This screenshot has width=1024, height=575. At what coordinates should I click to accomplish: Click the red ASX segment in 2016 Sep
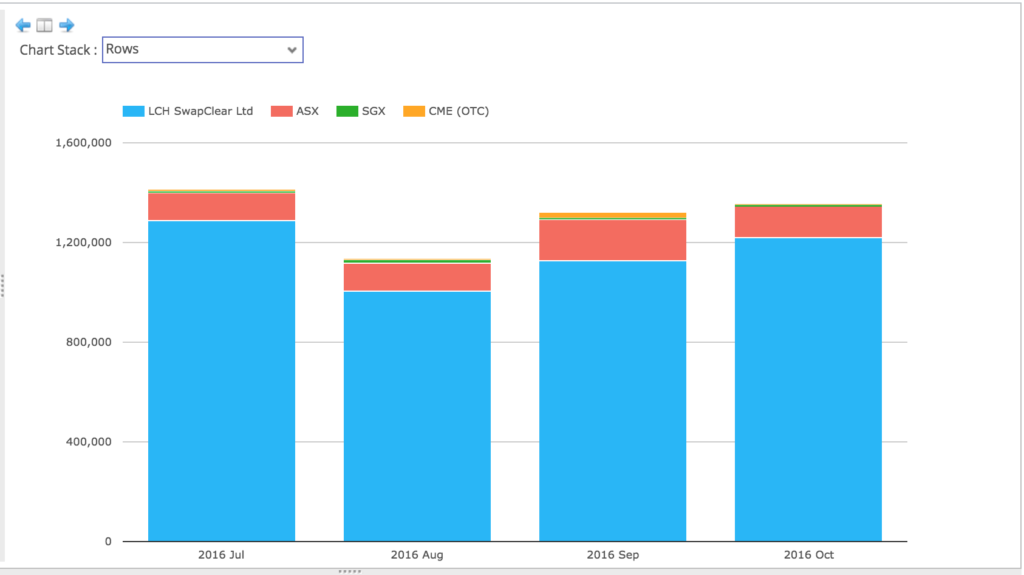[613, 240]
